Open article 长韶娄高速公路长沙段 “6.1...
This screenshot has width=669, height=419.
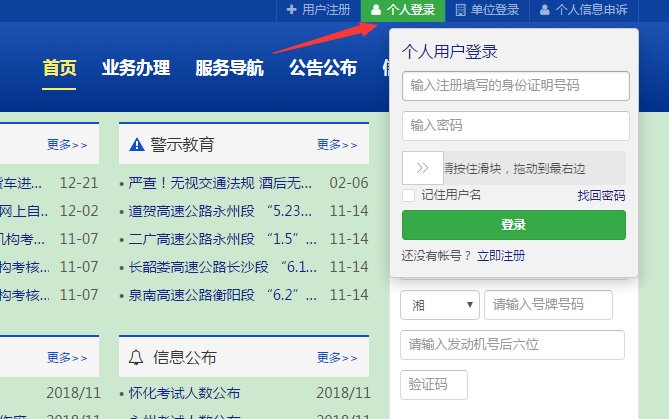click(222, 267)
